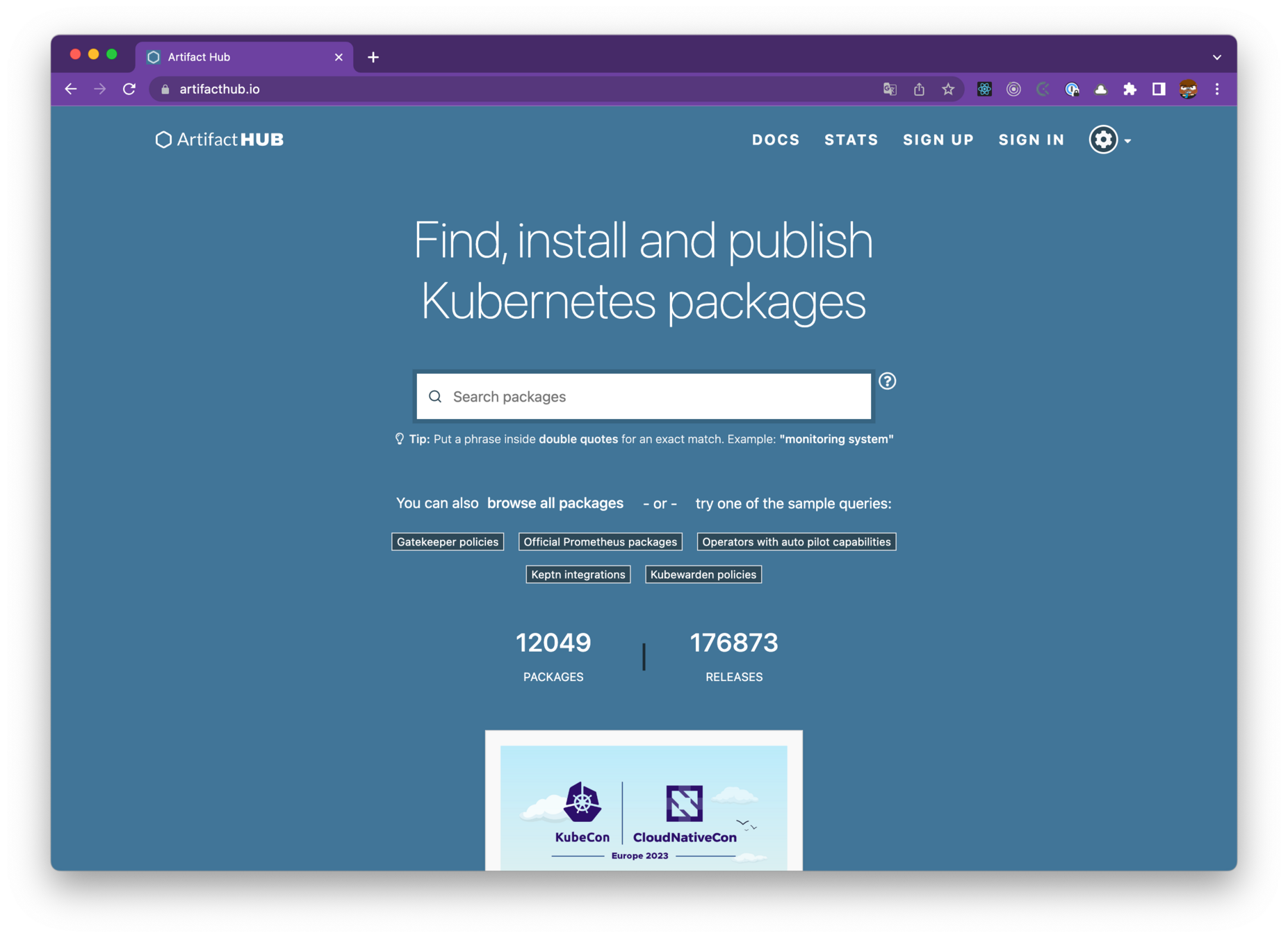Open the Extensions puzzle piece menu
The width and height of the screenshot is (1288, 938).
click(1130, 89)
